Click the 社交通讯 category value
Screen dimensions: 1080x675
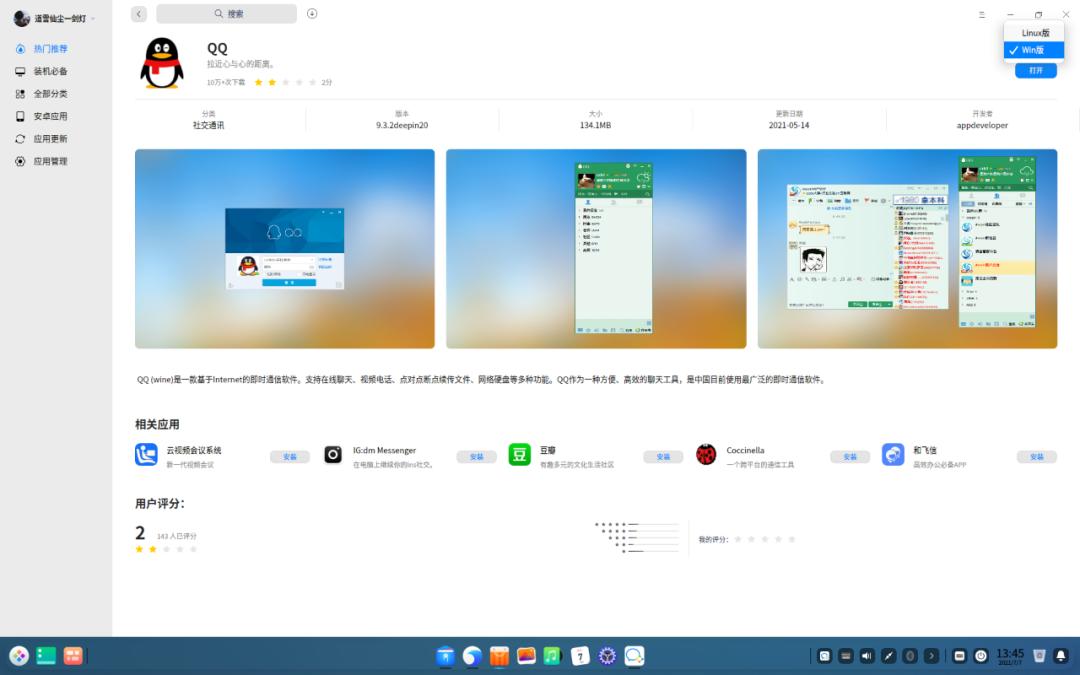tap(209, 125)
